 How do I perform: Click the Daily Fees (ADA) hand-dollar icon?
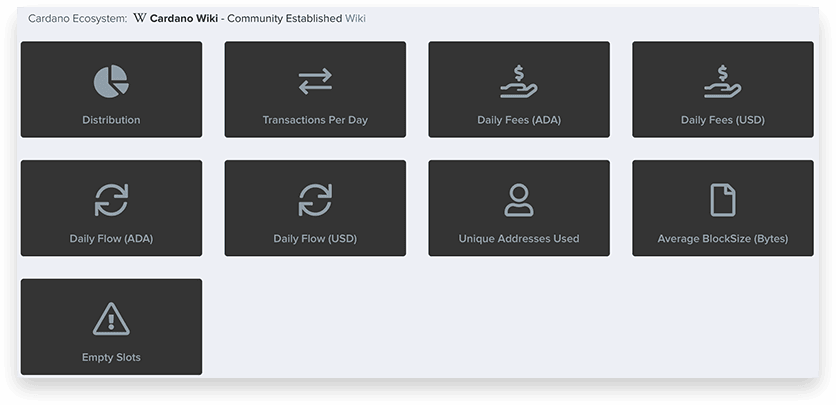tap(519, 82)
